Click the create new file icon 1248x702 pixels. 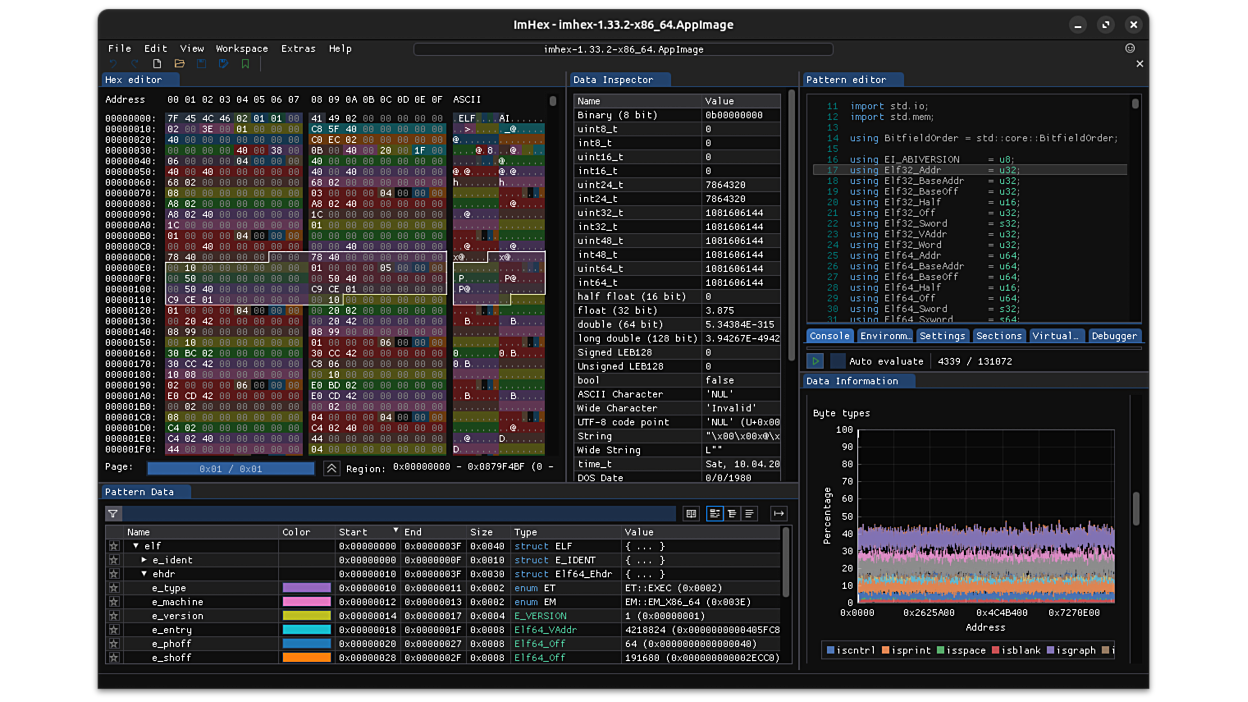pos(157,64)
